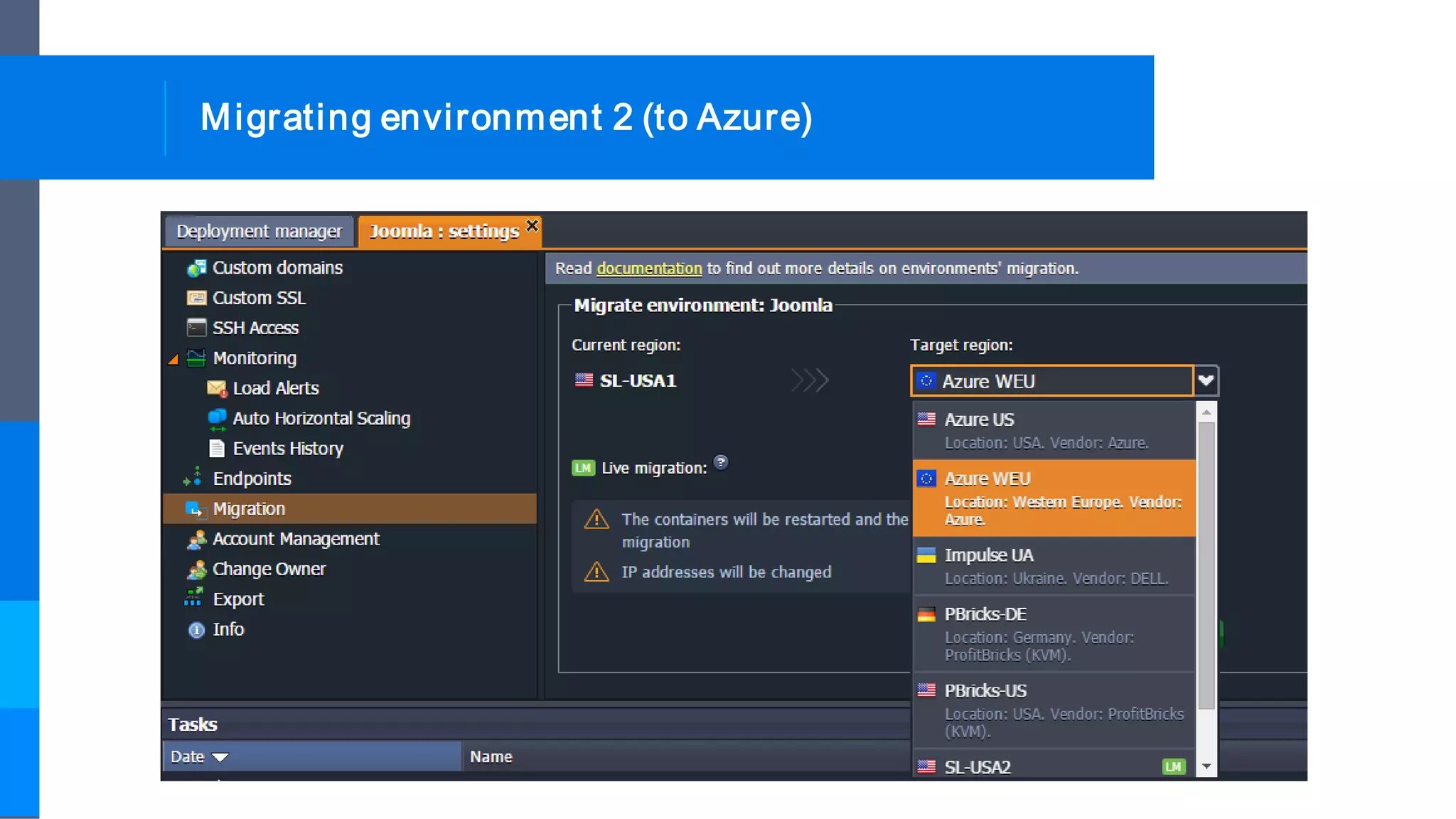Screen dimensions: 1456x819
Task: Select Migration in the sidebar
Action: 350,509
